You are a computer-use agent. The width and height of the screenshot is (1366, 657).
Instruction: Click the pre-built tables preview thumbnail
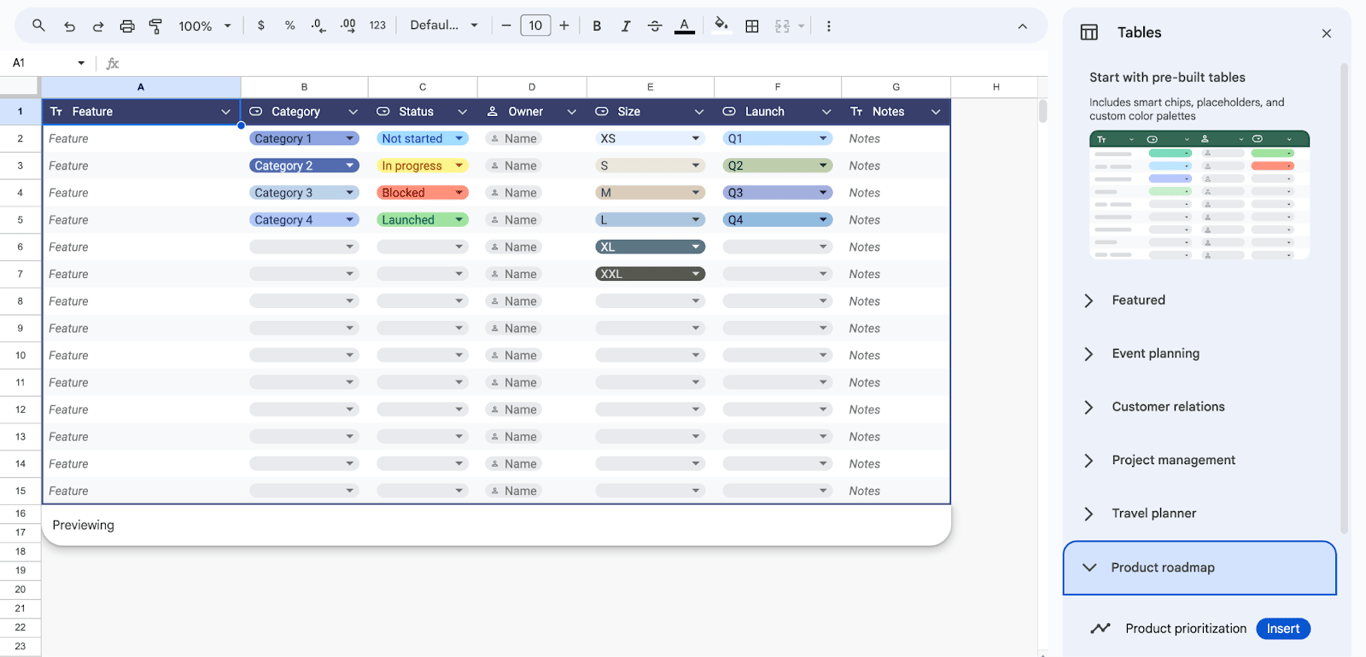1199,195
